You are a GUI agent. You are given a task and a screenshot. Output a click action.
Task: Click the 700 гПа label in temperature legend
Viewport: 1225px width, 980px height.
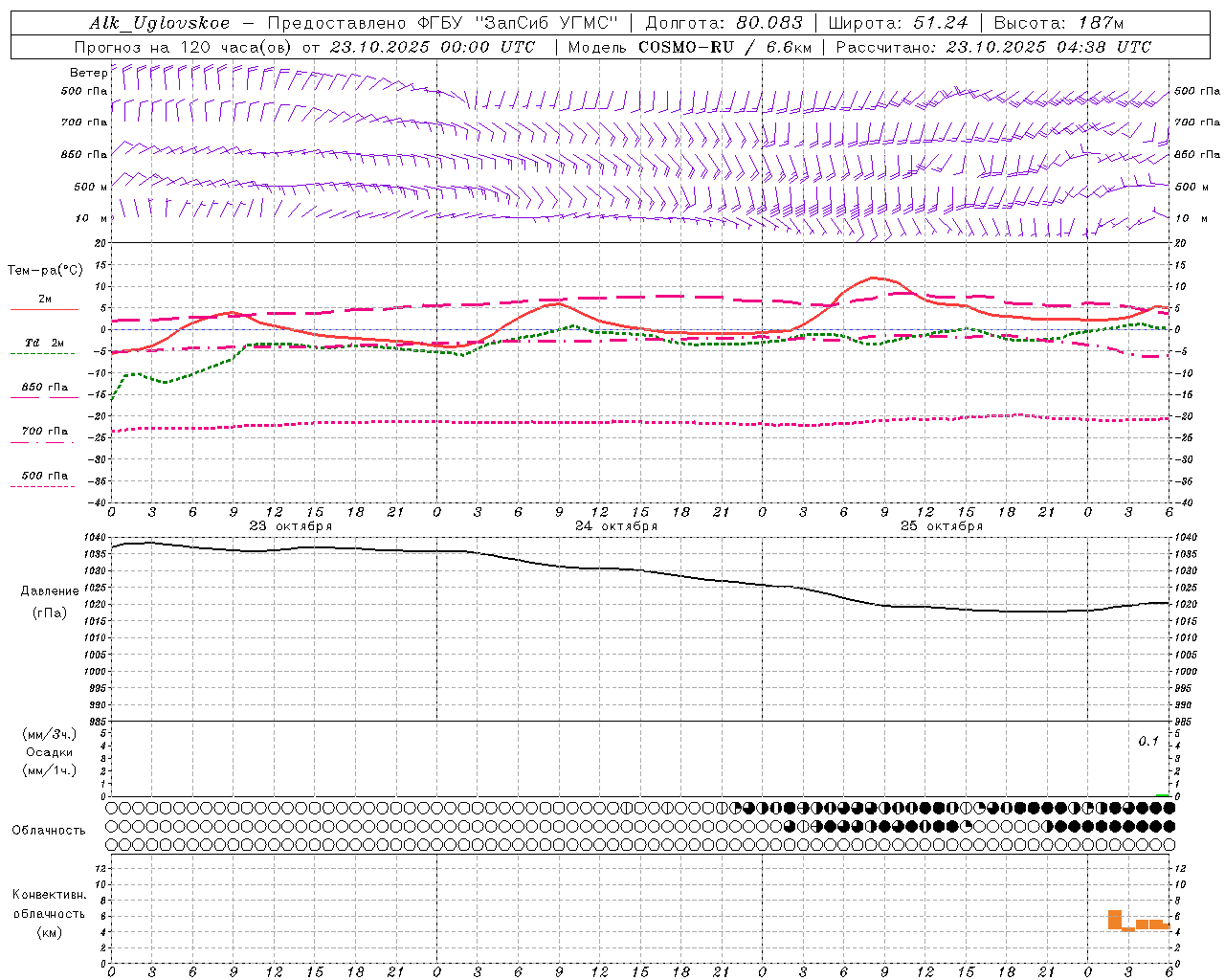[x=45, y=432]
